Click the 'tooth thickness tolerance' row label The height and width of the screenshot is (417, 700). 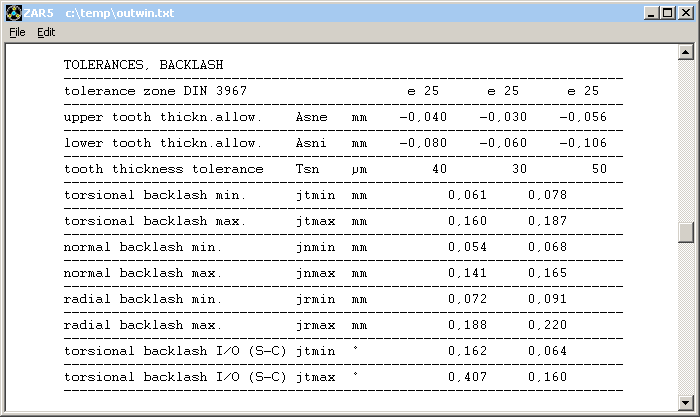coord(164,169)
